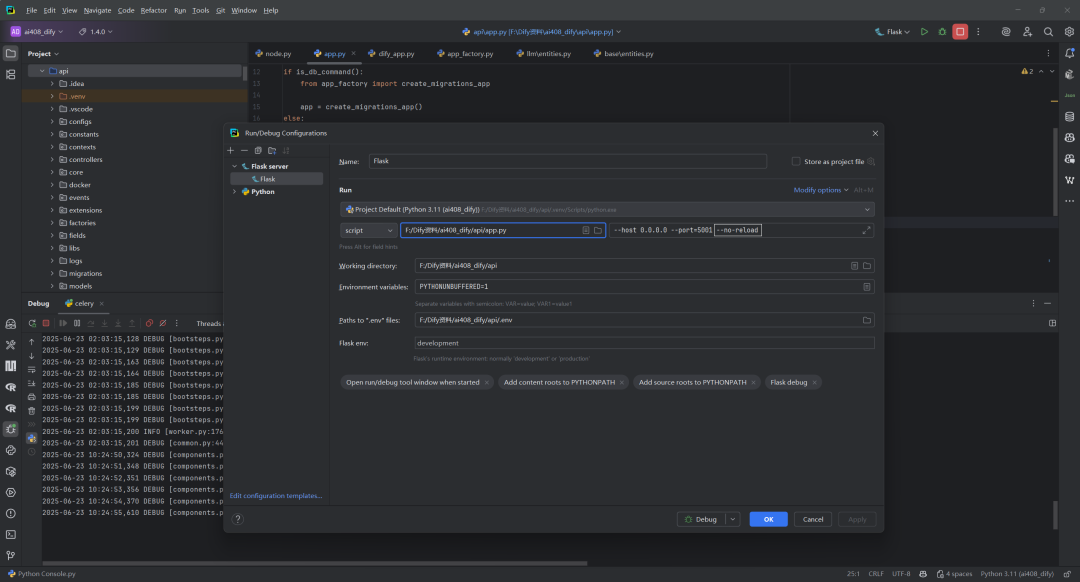Click OK to save the configuration
The width and height of the screenshot is (1080, 582).
[769, 519]
